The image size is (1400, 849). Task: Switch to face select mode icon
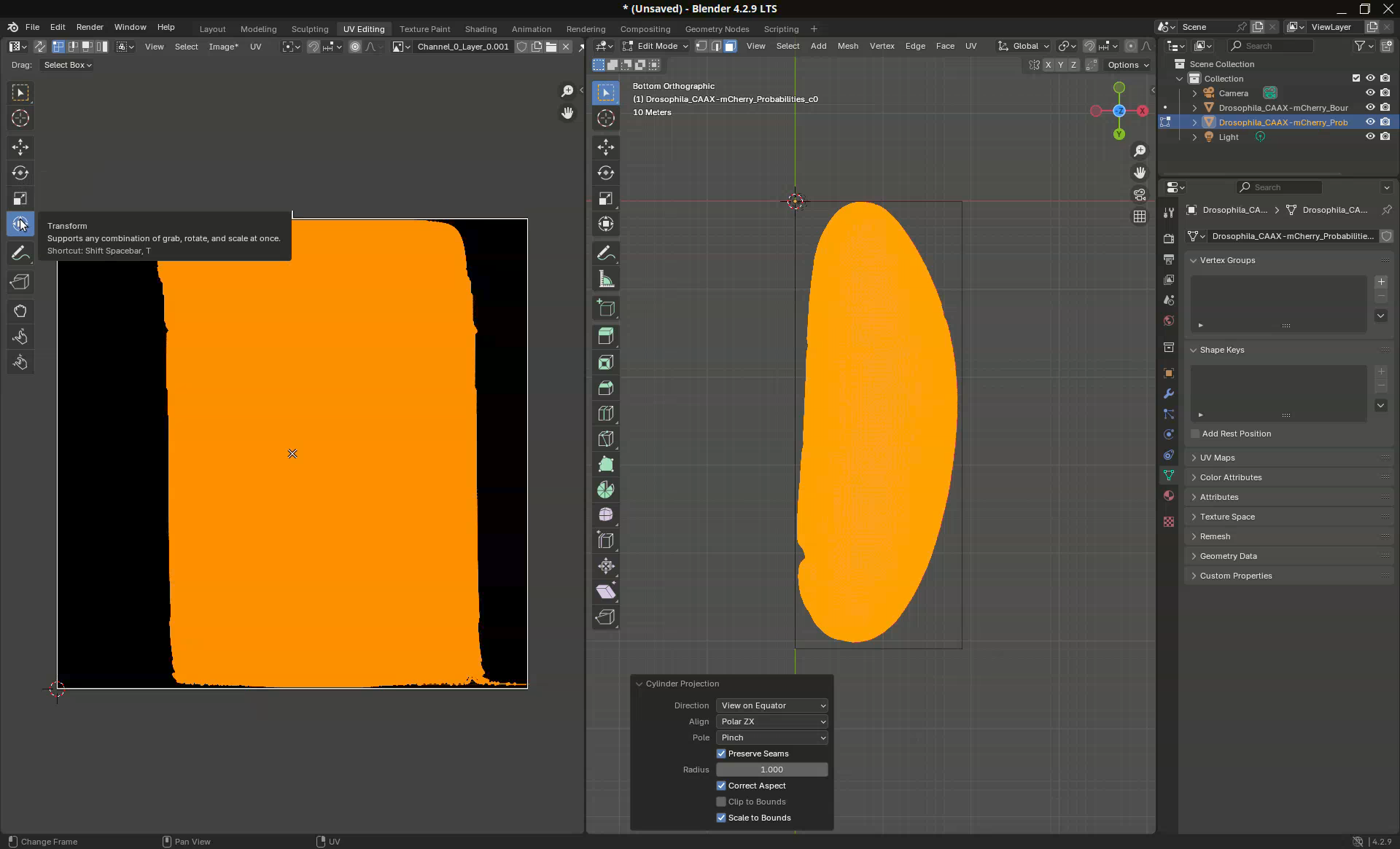tap(730, 46)
